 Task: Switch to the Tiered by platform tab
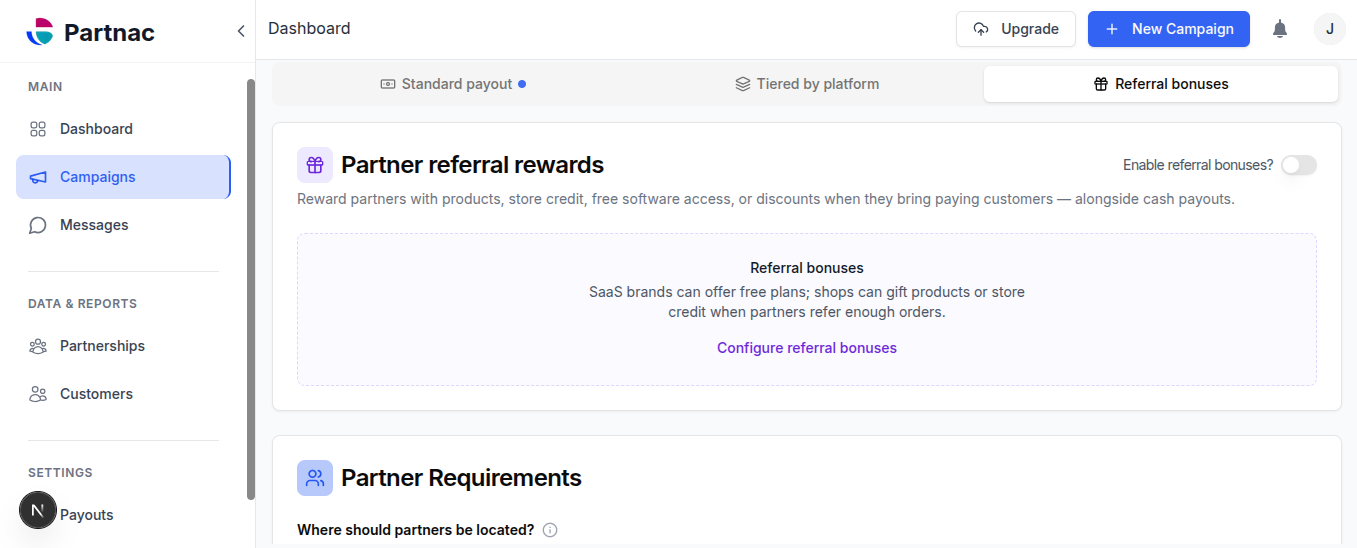tap(807, 84)
